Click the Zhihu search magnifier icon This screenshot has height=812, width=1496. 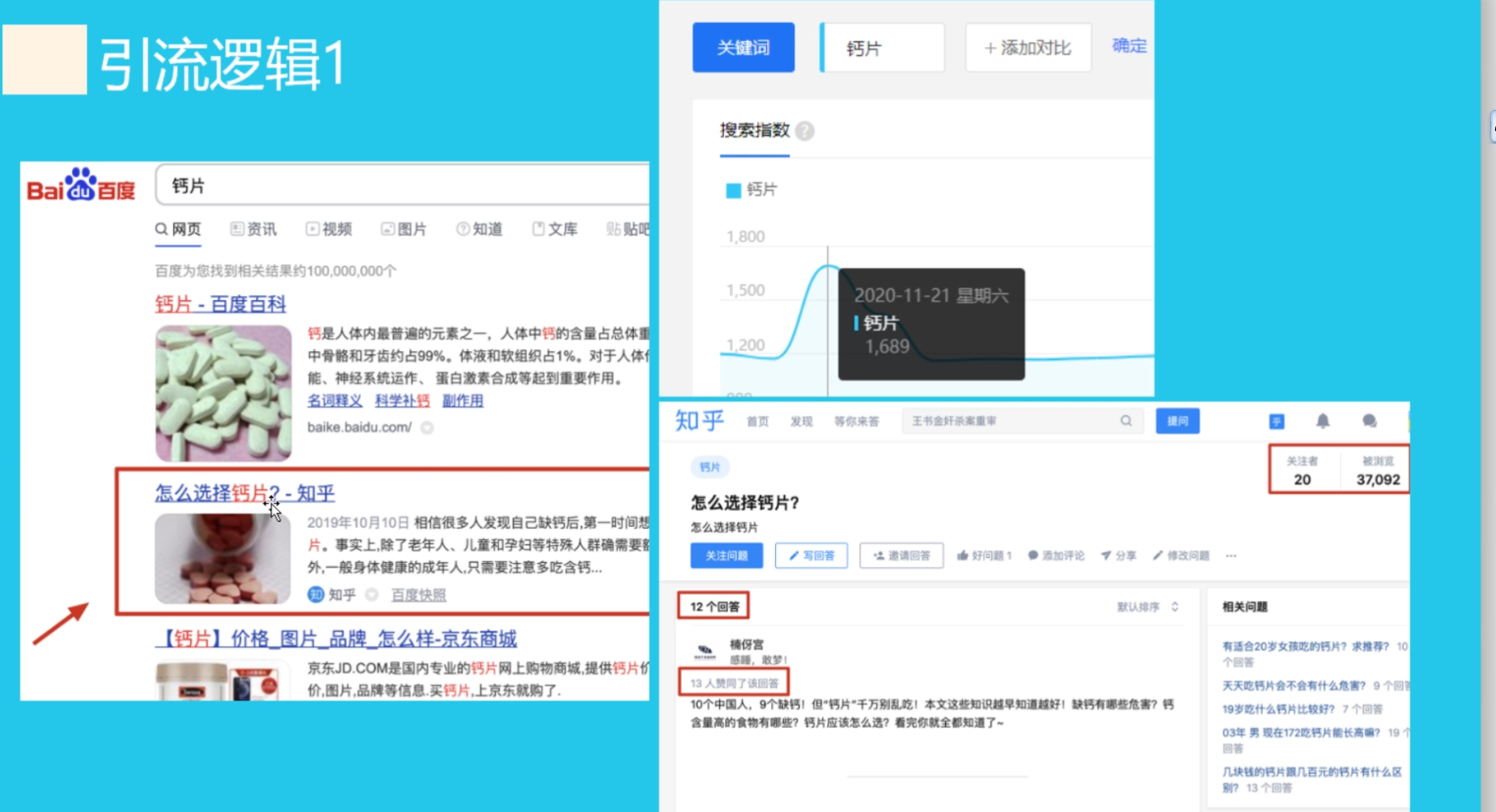(x=1125, y=421)
